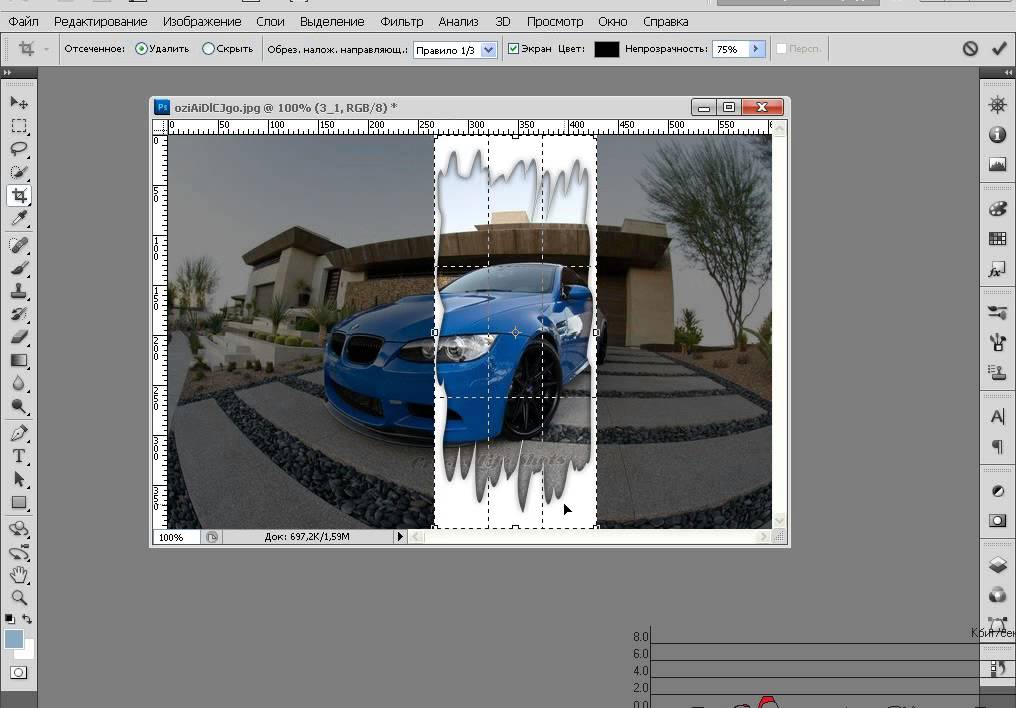Open the Styles panel
The image size is (1016, 708).
[997, 269]
